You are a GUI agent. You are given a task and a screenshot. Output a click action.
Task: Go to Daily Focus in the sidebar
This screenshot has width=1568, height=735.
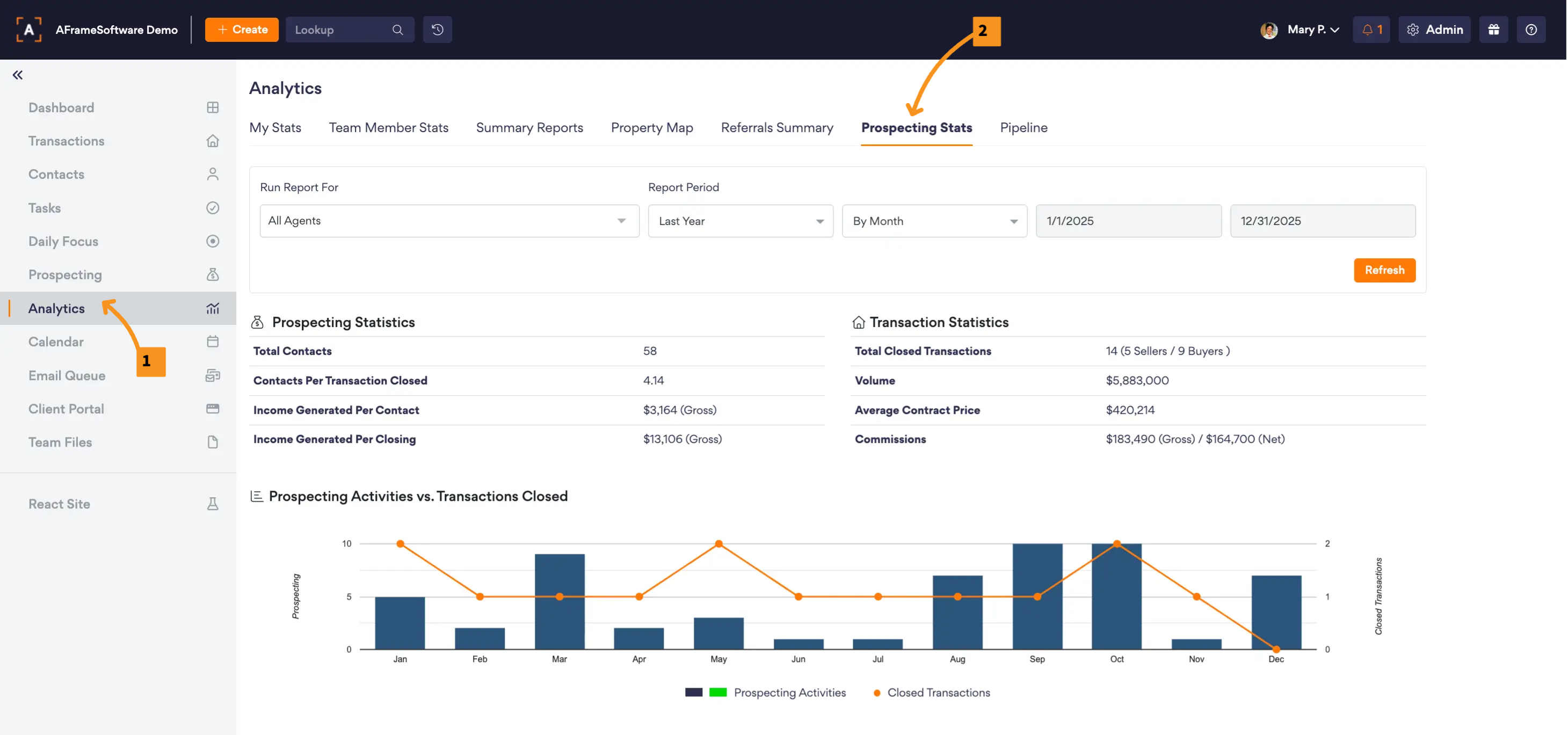[x=63, y=241]
